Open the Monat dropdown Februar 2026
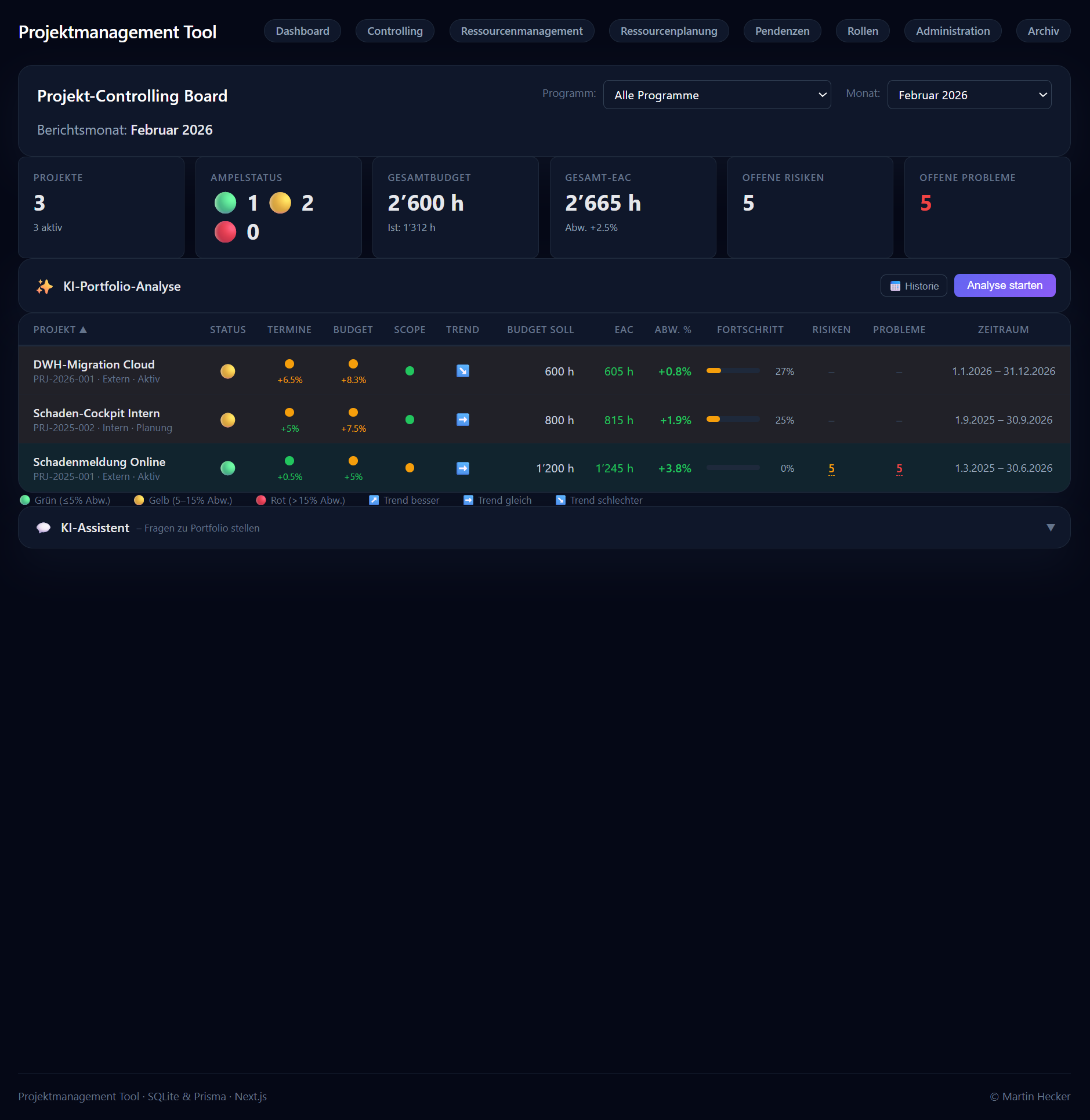Image resolution: width=1090 pixels, height=1120 pixels. (x=969, y=95)
